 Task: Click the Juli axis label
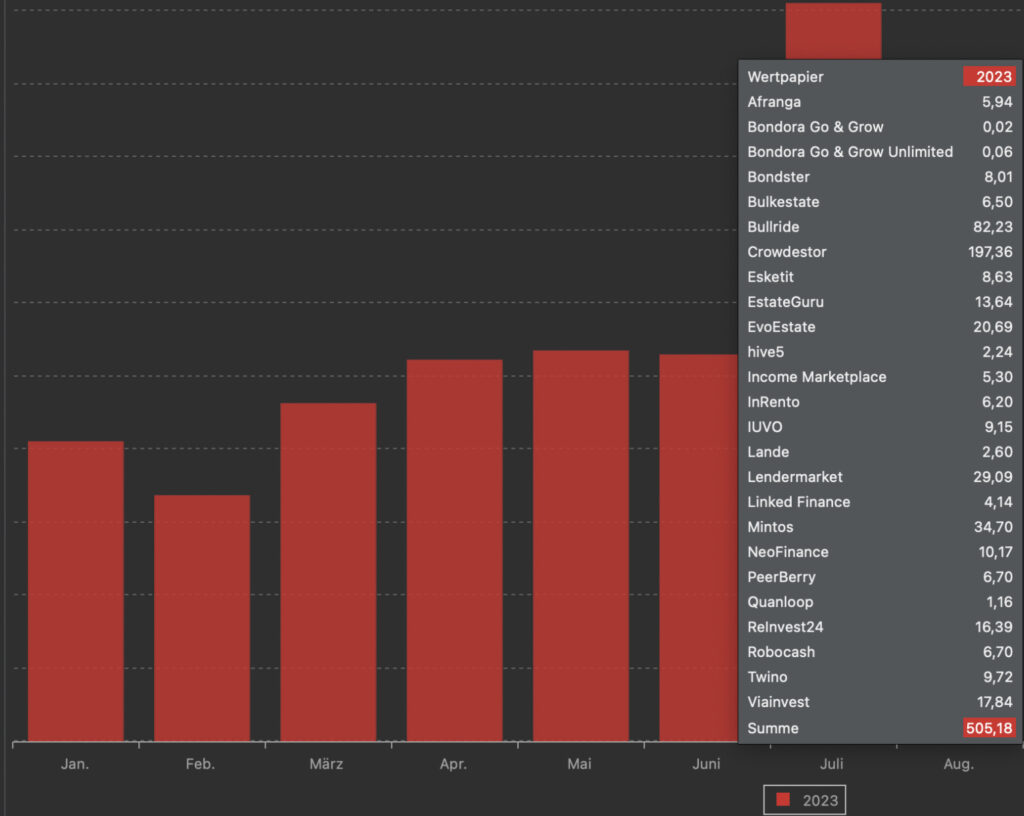tap(832, 764)
